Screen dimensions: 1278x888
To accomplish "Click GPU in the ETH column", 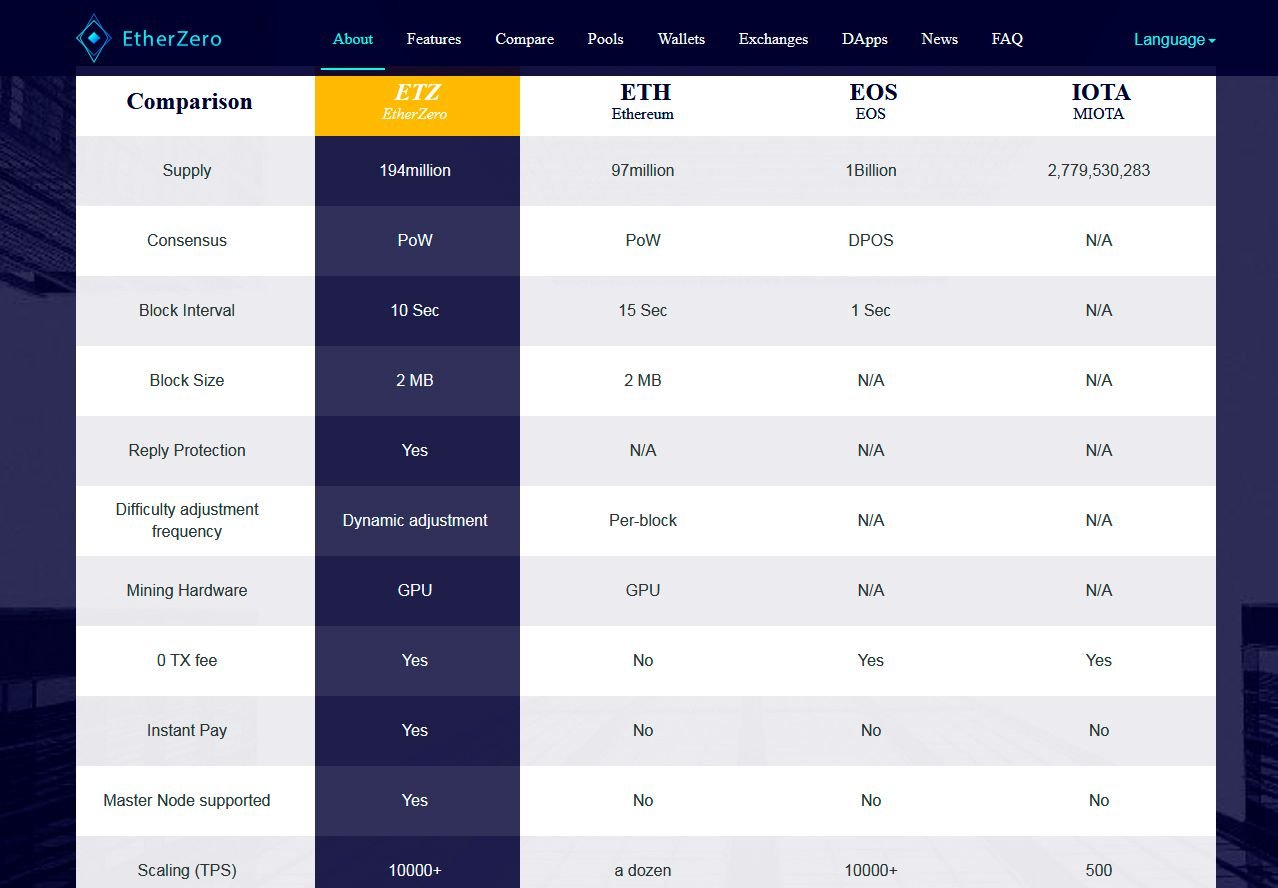I will click(x=643, y=591).
